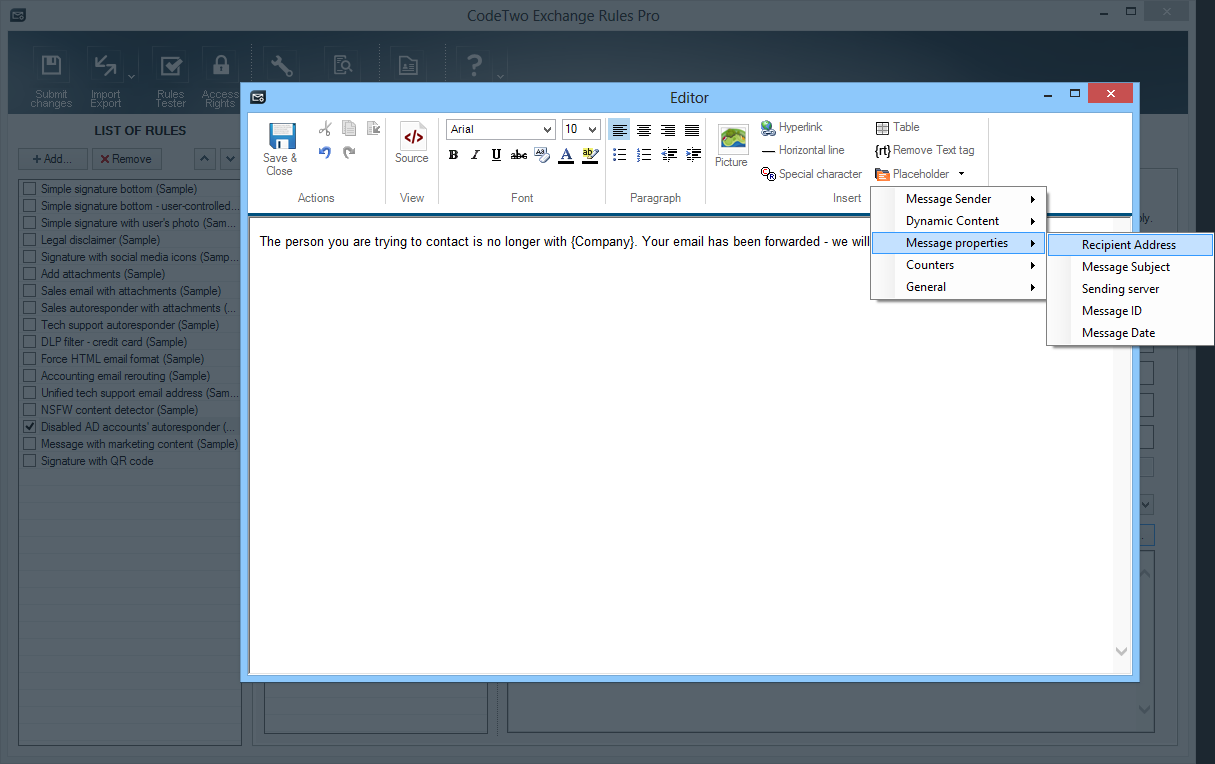The image size is (1215, 764).
Task: Toggle Disabled AD accounts' autoresponder checkbox
Action: click(x=29, y=427)
